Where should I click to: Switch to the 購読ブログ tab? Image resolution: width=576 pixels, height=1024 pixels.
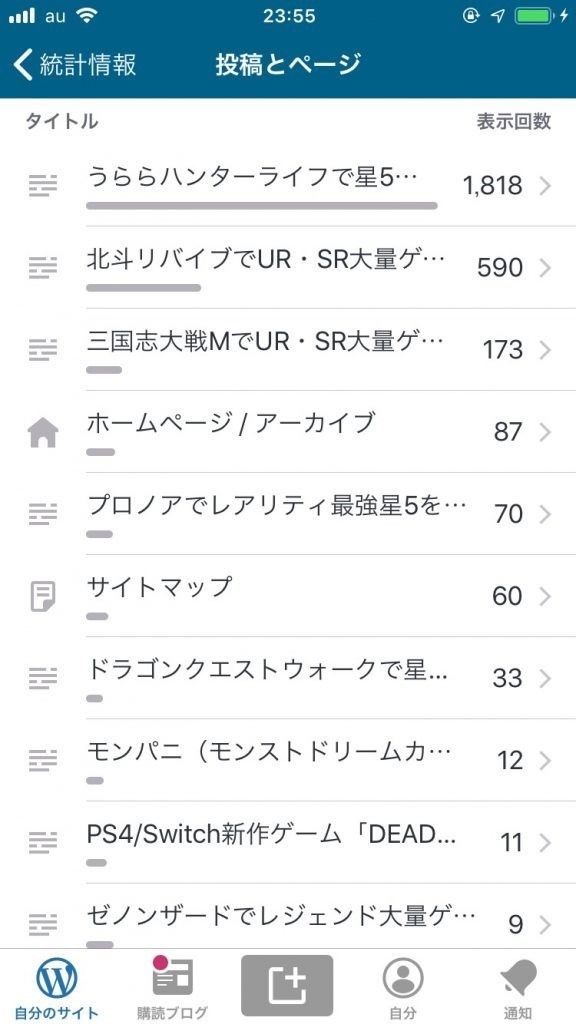coord(172,978)
